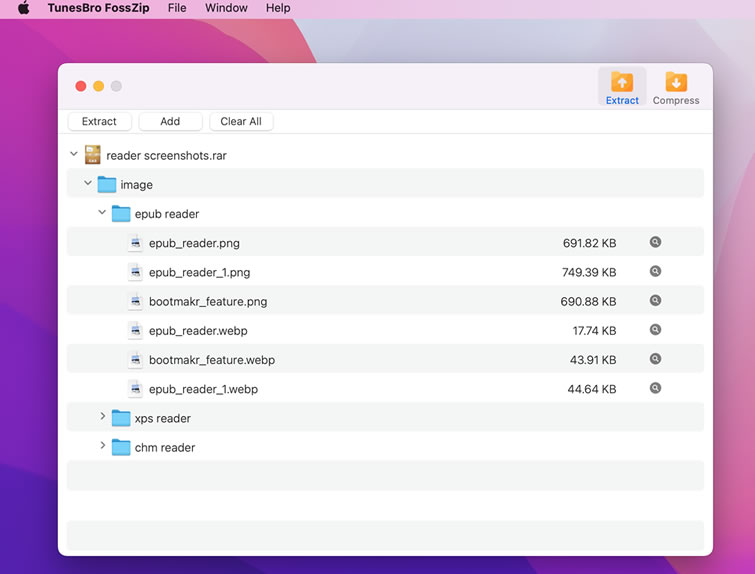Select the epub_reader.webp file name
The width and height of the screenshot is (755, 574).
tap(198, 331)
